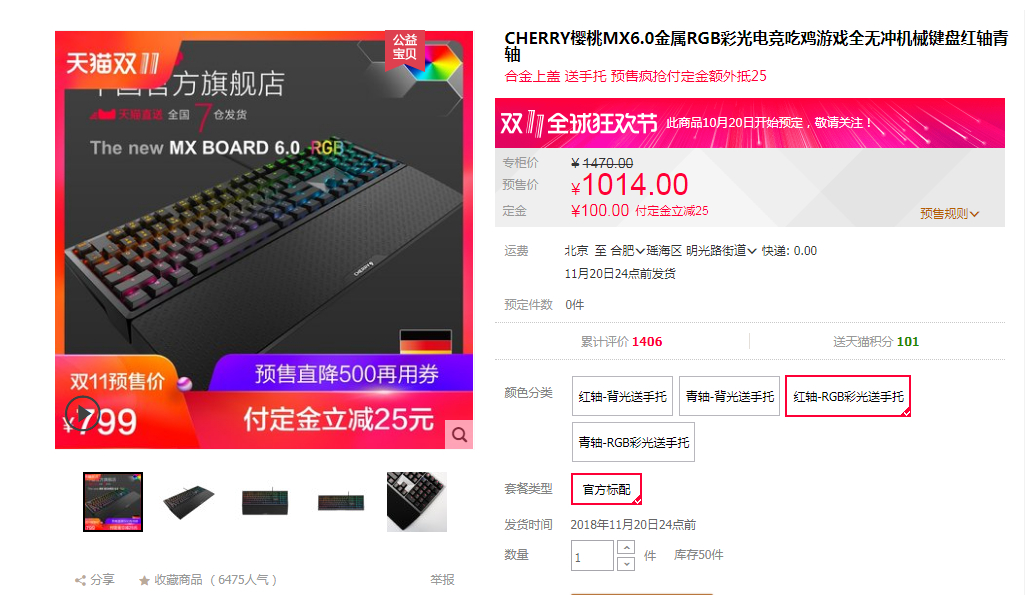Select the 青轴-背光送手托 option
This screenshot has height=595, width=1031.
point(730,396)
